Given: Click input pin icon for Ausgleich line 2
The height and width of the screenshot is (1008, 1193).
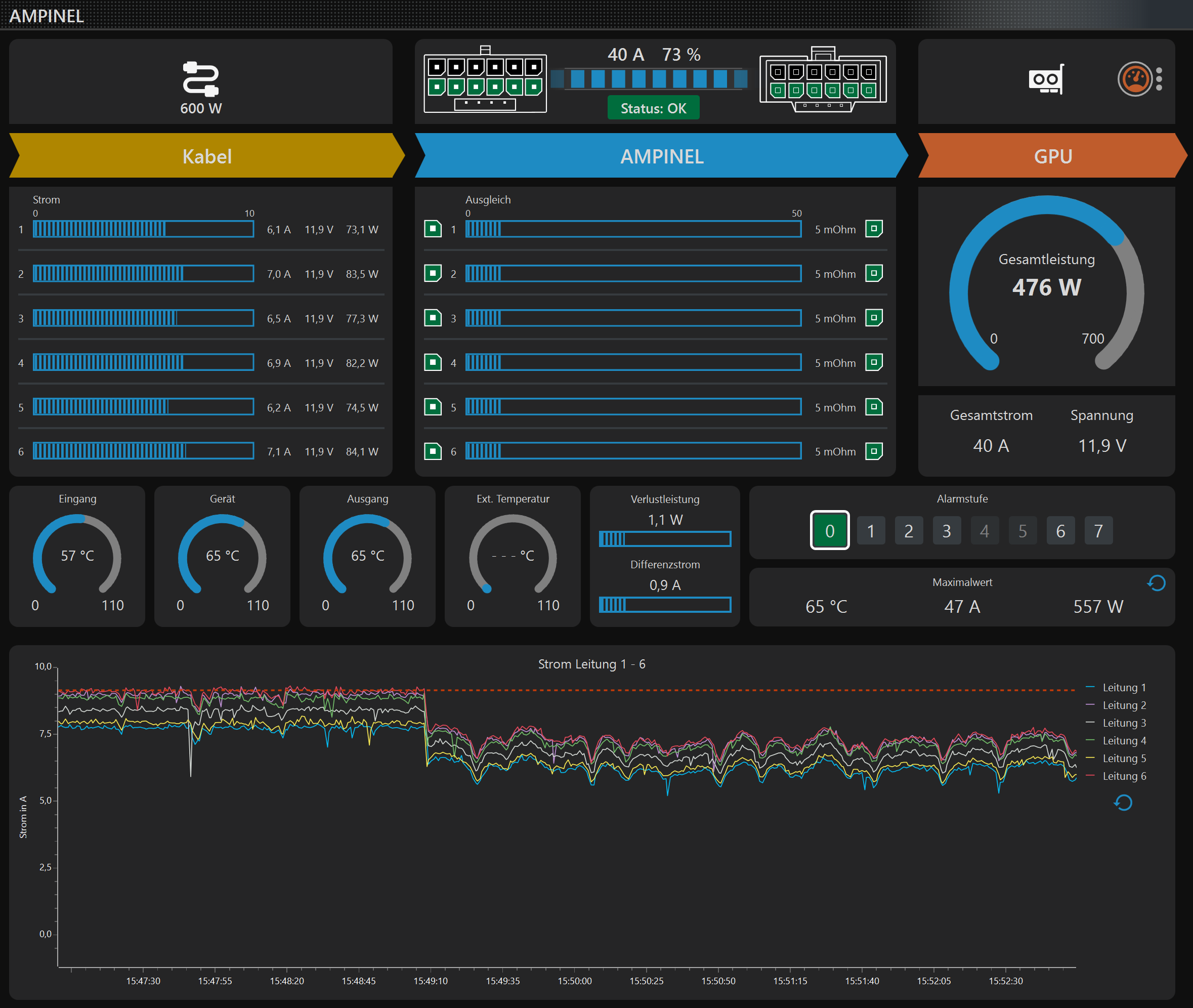Looking at the screenshot, I should 433,274.
